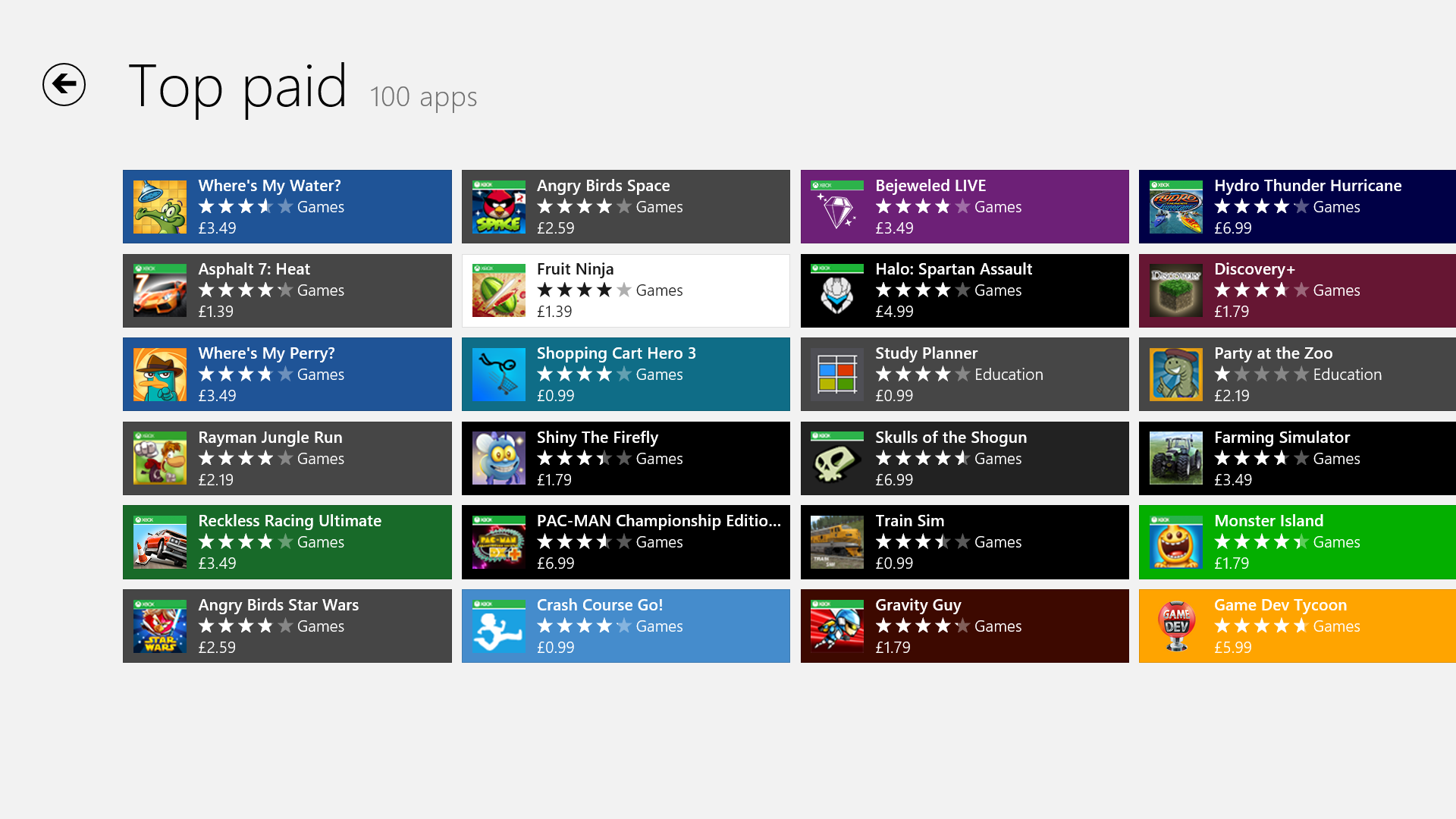Open the Shopping Cart Hero 3 icon
1456x819 pixels.
coord(499,375)
